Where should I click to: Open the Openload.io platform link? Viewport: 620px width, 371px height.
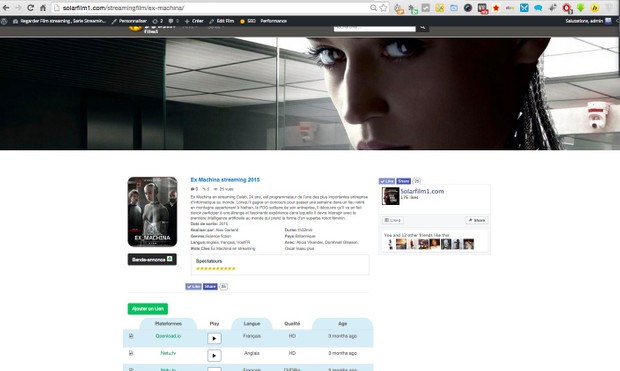(168, 336)
